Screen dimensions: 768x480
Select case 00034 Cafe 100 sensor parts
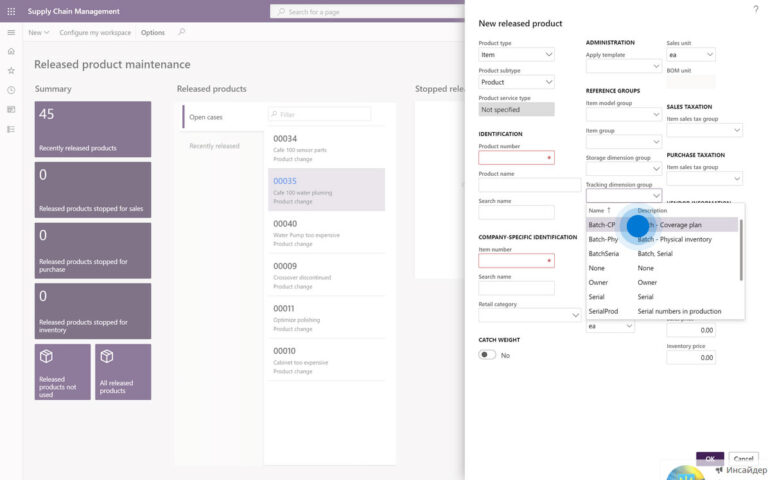(x=326, y=147)
